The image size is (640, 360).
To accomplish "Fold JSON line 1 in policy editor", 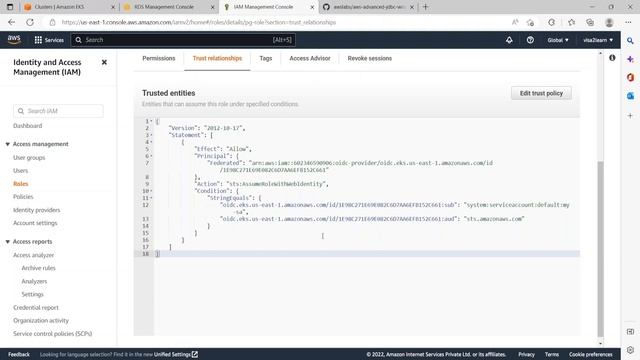I will coord(151,121).
